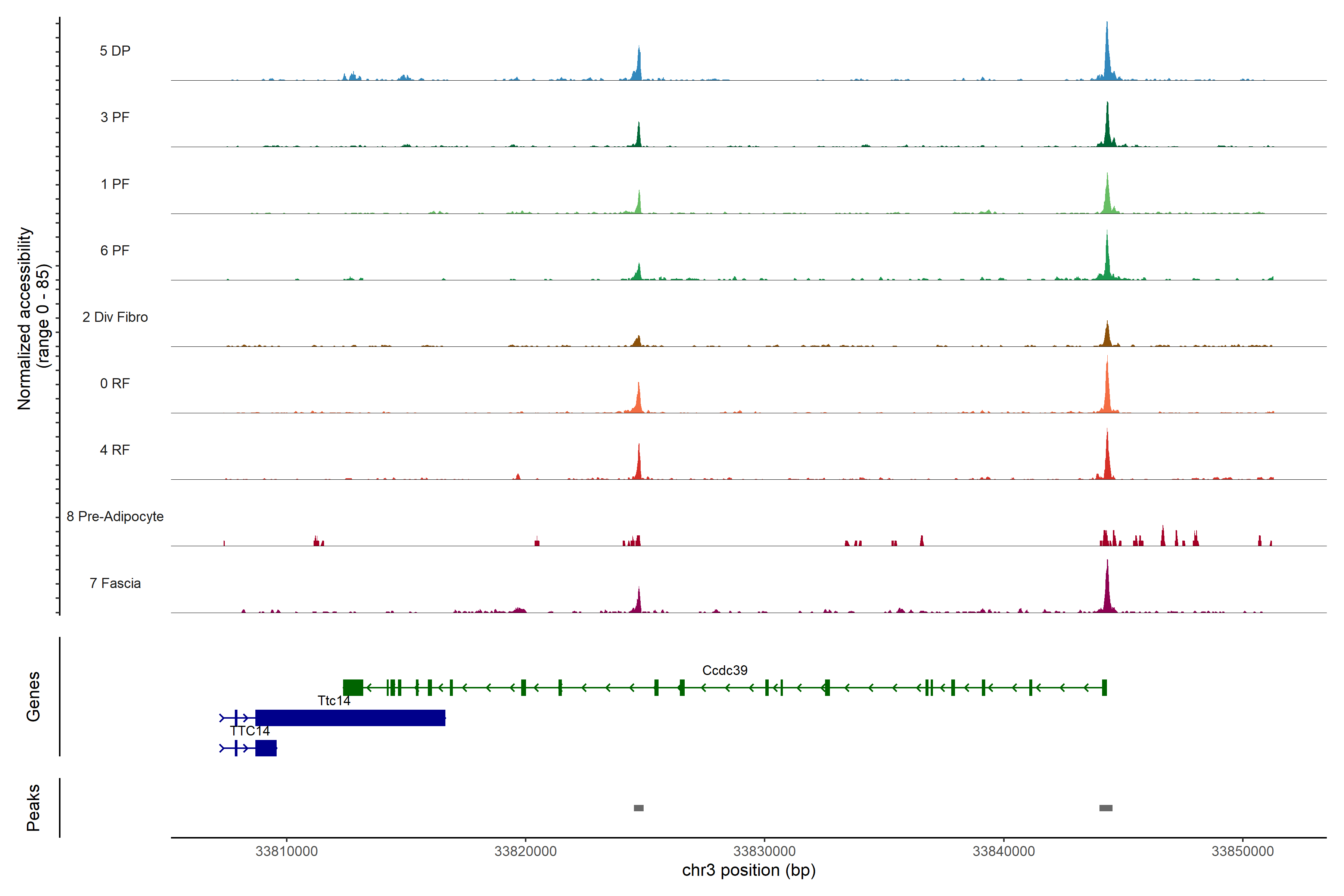
Task: Click the 2 Div Fibro track label
Action: [x=115, y=317]
